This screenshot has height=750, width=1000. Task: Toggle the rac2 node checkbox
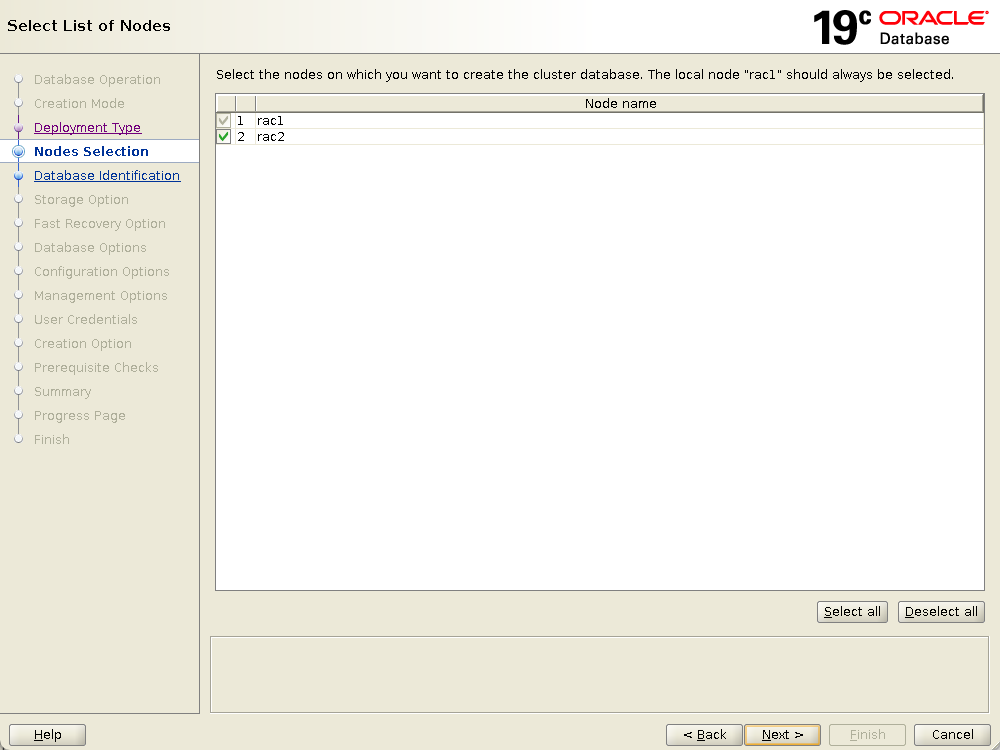[224, 137]
